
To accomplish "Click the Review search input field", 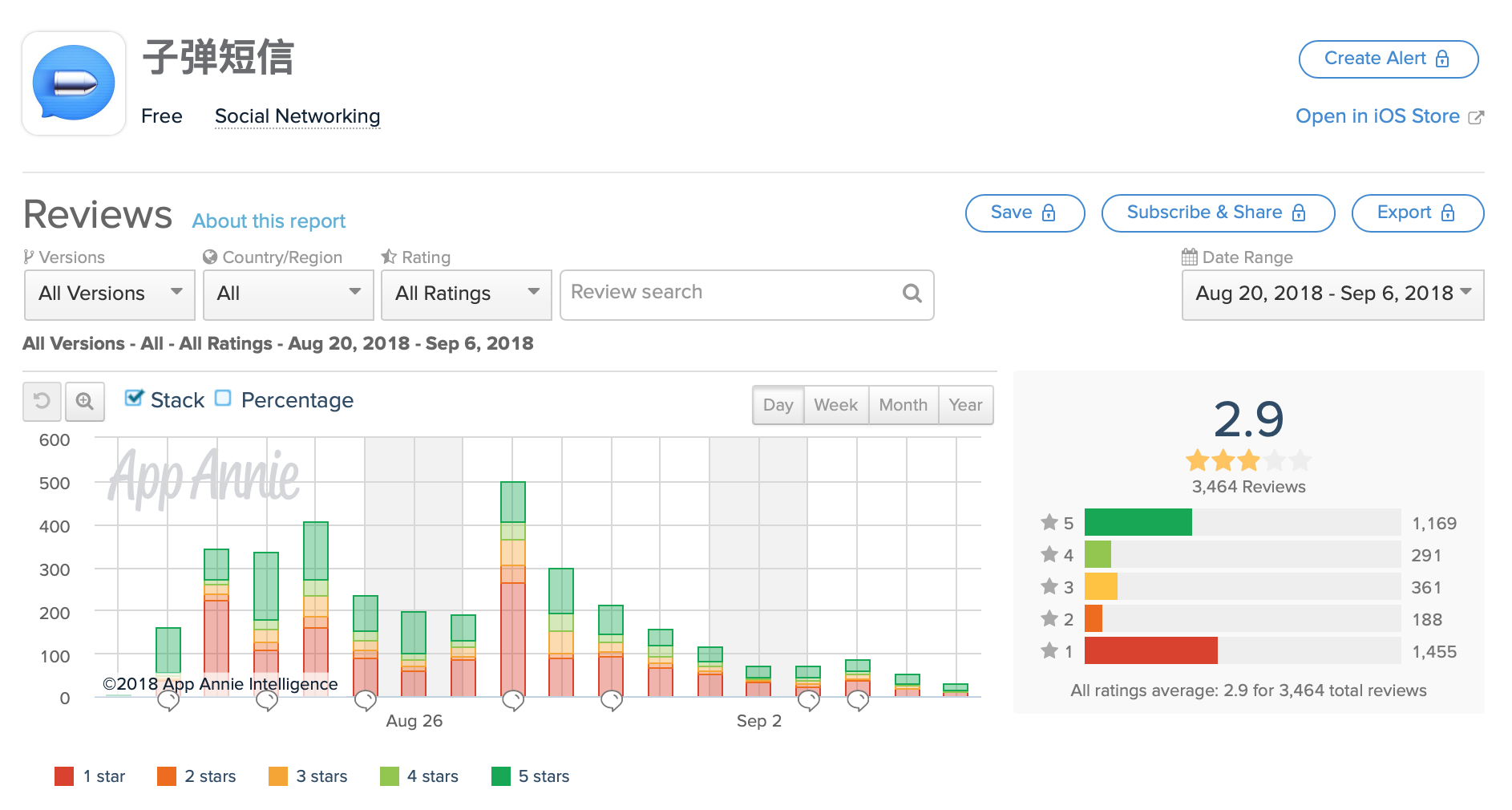I will [x=747, y=294].
